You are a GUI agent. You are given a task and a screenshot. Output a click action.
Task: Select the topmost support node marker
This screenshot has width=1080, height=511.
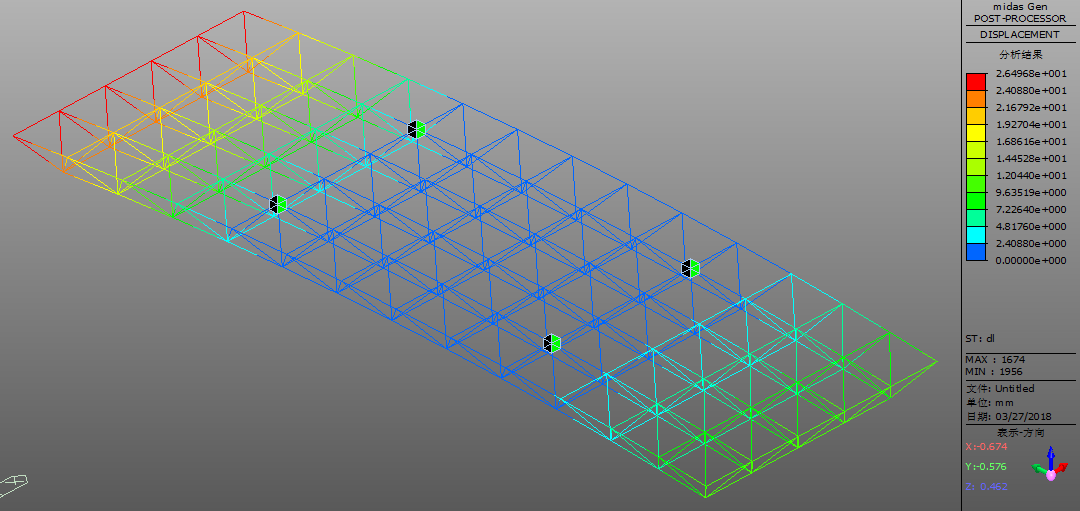coord(416,129)
